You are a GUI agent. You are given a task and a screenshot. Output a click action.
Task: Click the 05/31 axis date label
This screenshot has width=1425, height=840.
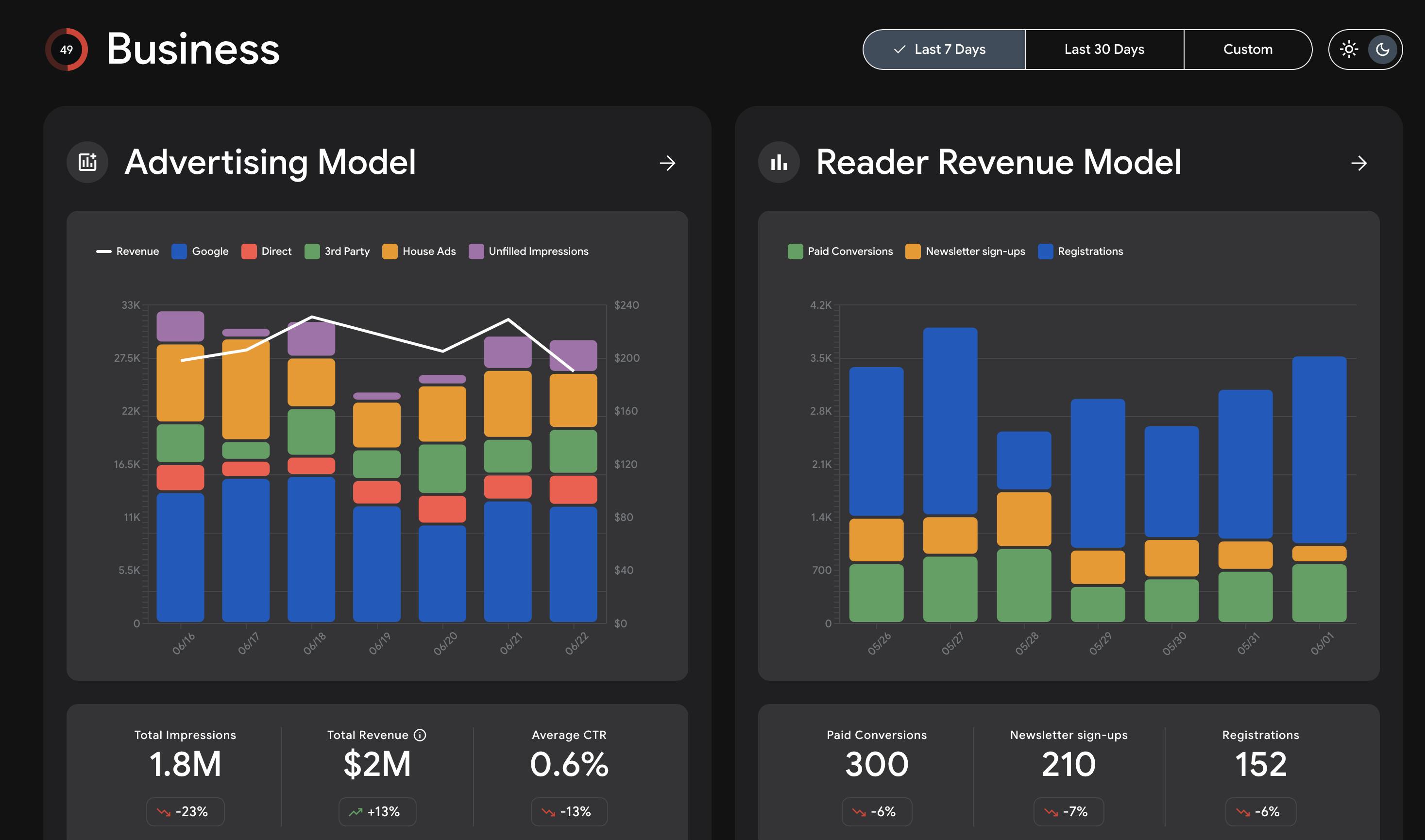[1248, 643]
